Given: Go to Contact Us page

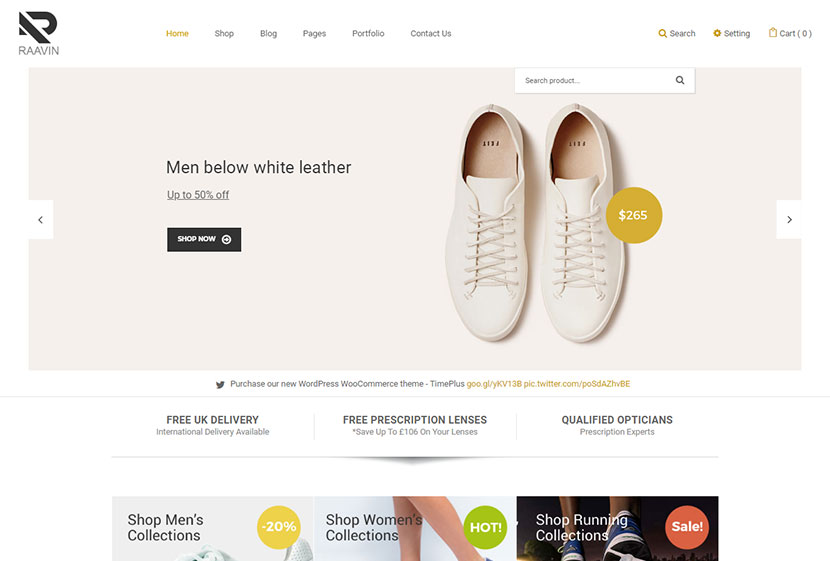Looking at the screenshot, I should [x=431, y=33].
